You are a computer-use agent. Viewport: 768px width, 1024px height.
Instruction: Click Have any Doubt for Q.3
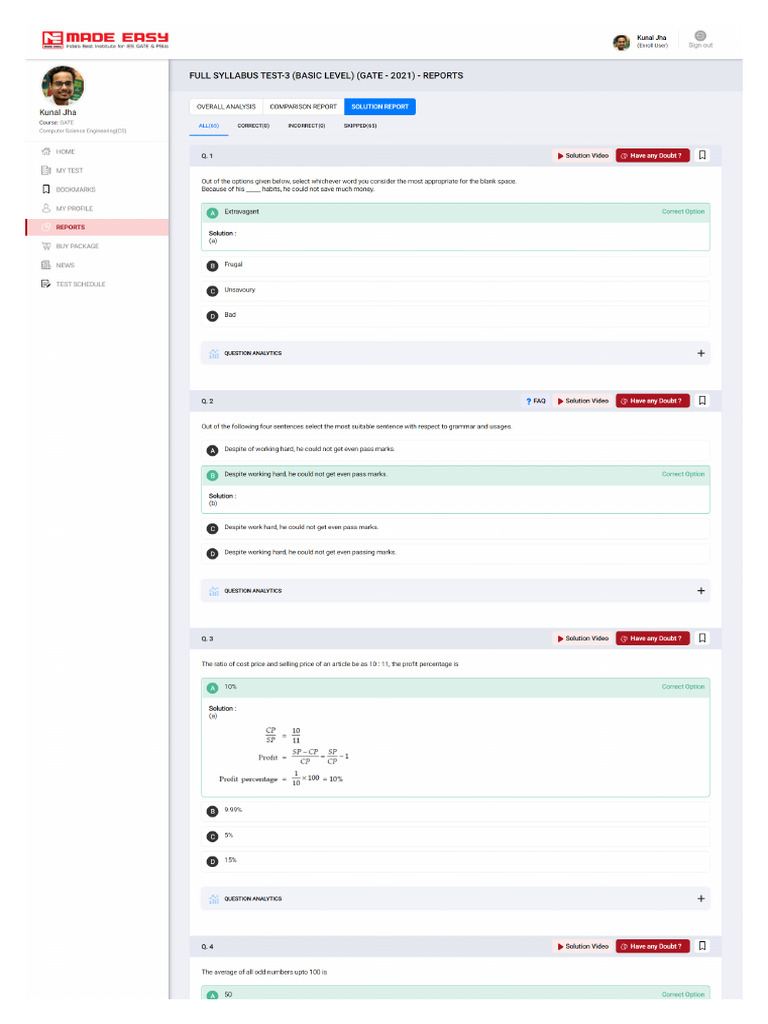(652, 639)
